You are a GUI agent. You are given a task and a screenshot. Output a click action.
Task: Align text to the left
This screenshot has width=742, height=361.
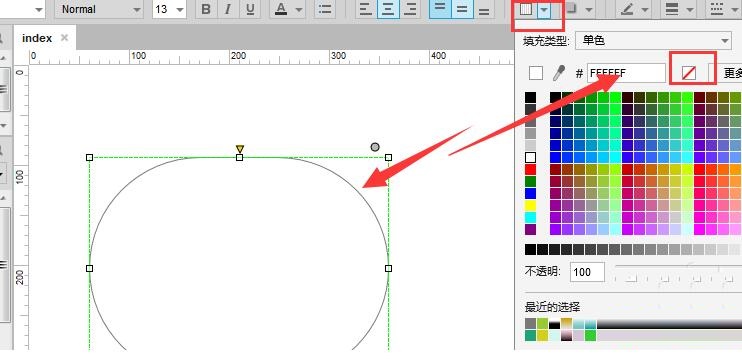point(365,9)
